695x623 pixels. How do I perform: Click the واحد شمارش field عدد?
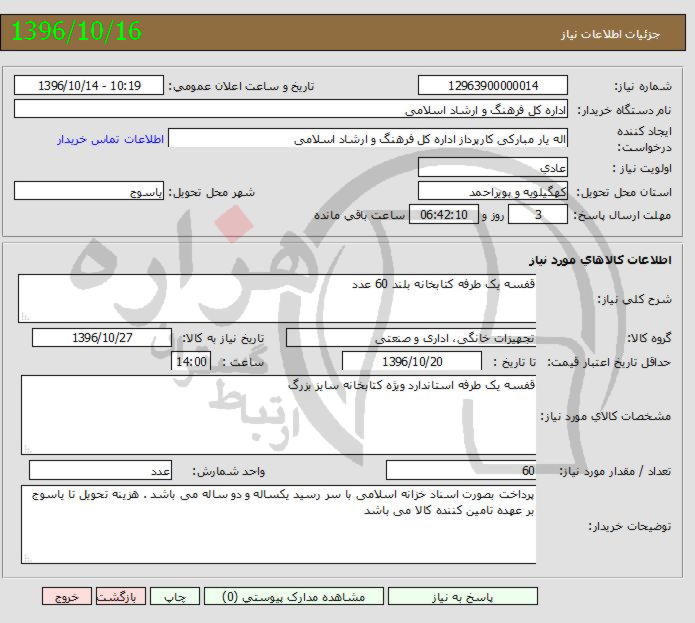click(100, 471)
